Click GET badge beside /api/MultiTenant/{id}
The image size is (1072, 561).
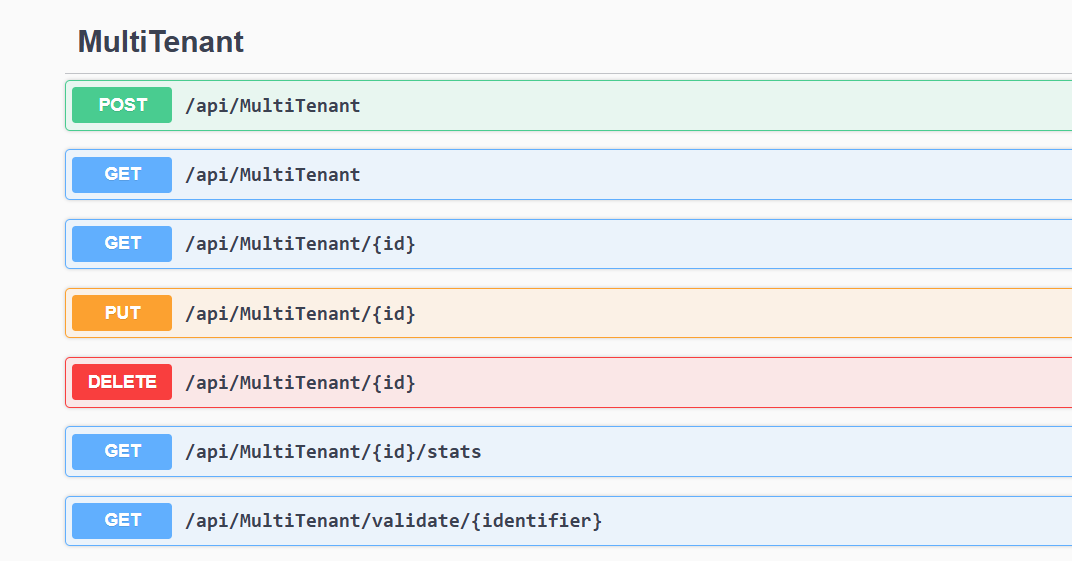(x=122, y=243)
